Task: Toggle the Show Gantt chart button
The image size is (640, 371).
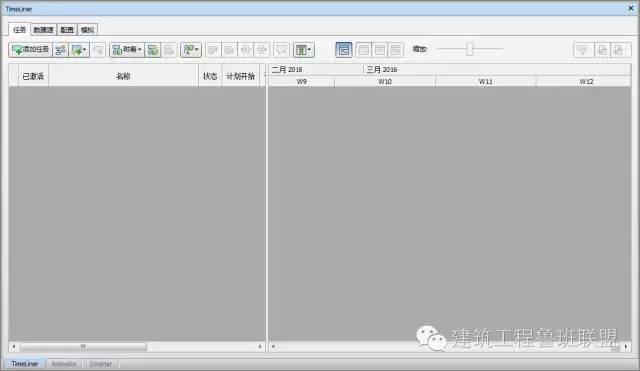Action: coord(344,50)
